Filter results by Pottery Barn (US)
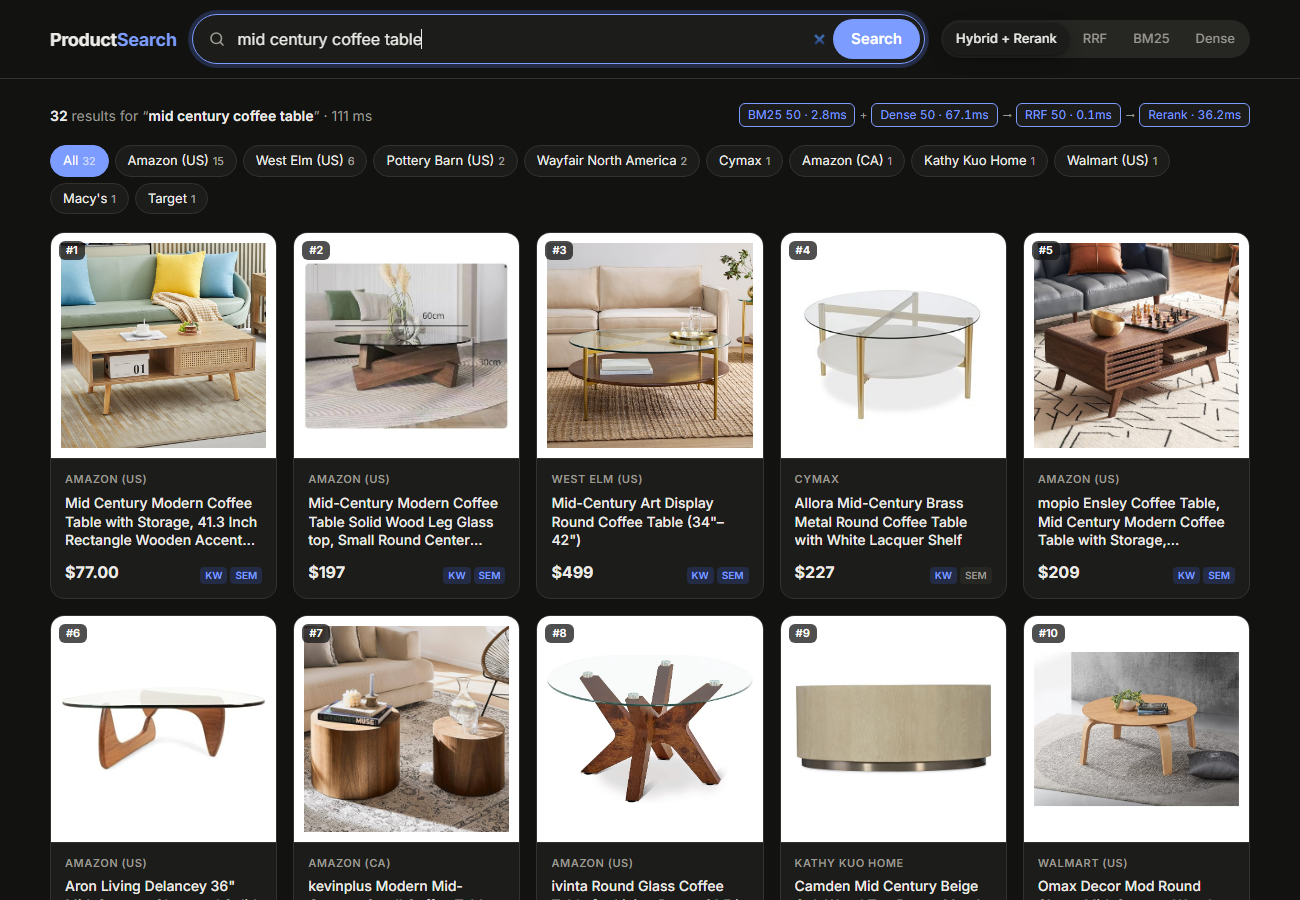This screenshot has width=1300, height=900. click(x=445, y=161)
